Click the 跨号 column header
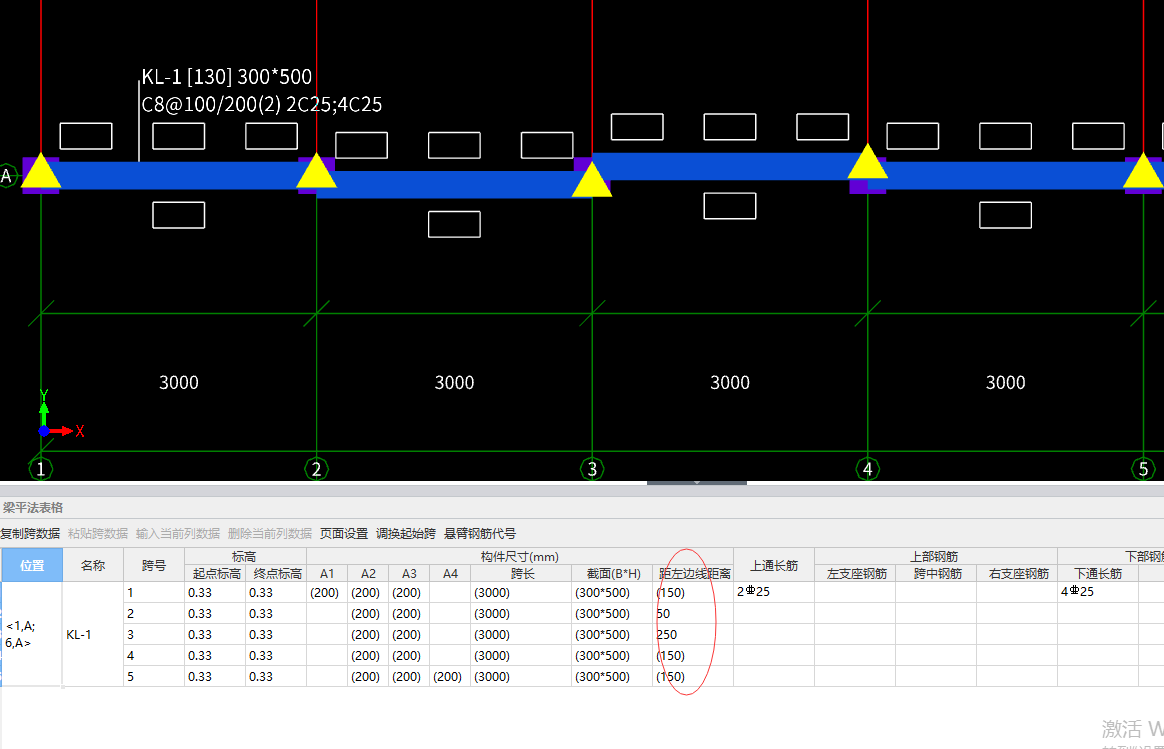This screenshot has height=749, width=1164. (x=154, y=565)
